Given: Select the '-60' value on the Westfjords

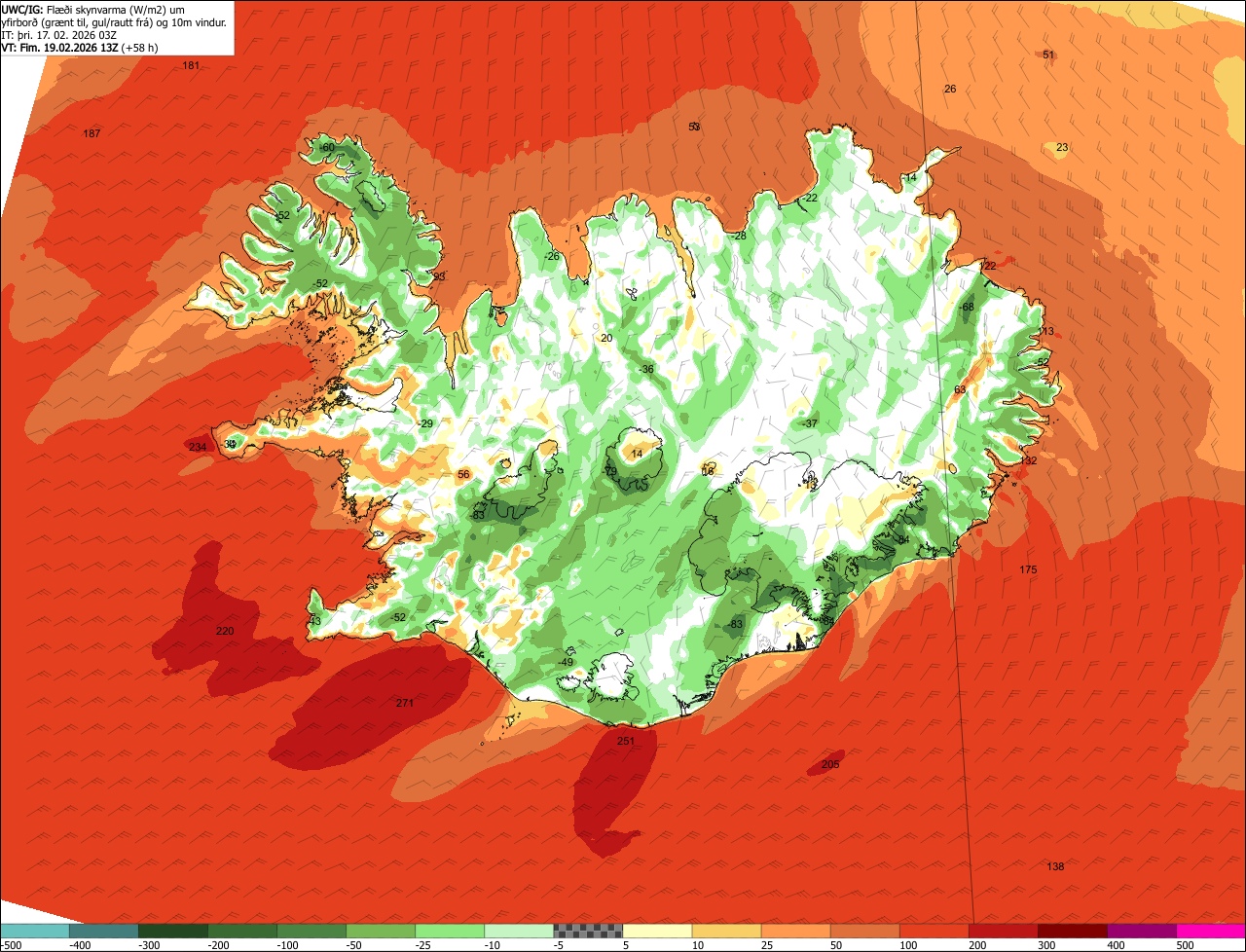Looking at the screenshot, I should 327,147.
